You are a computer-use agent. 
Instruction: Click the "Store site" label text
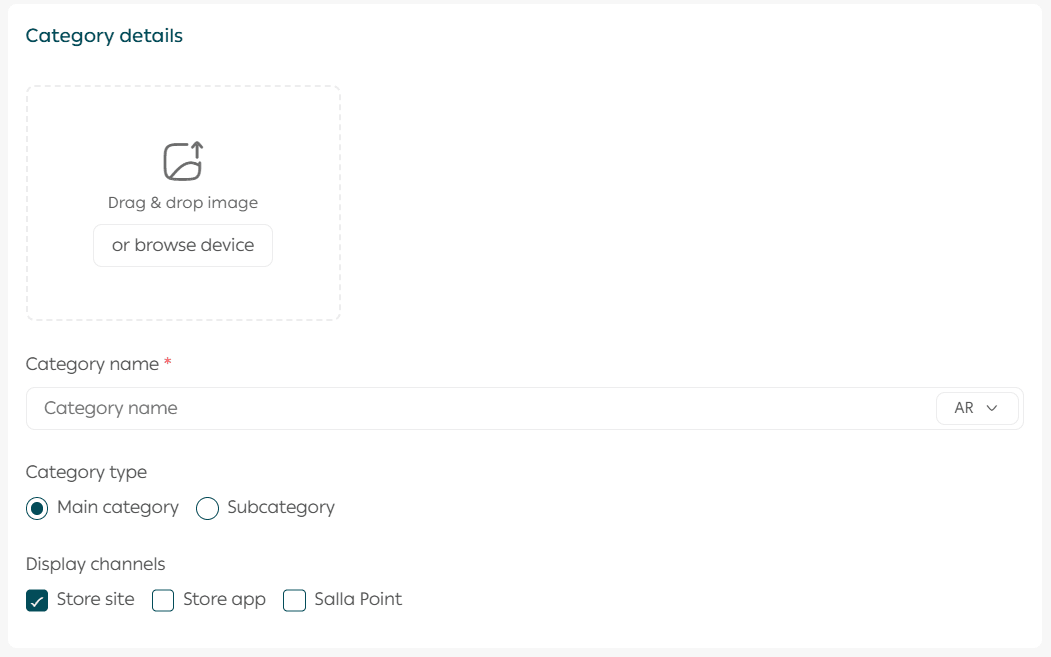point(95,599)
